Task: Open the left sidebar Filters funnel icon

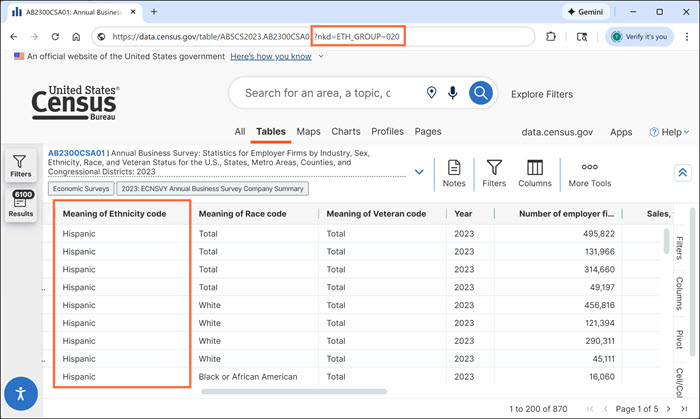Action: (21, 166)
